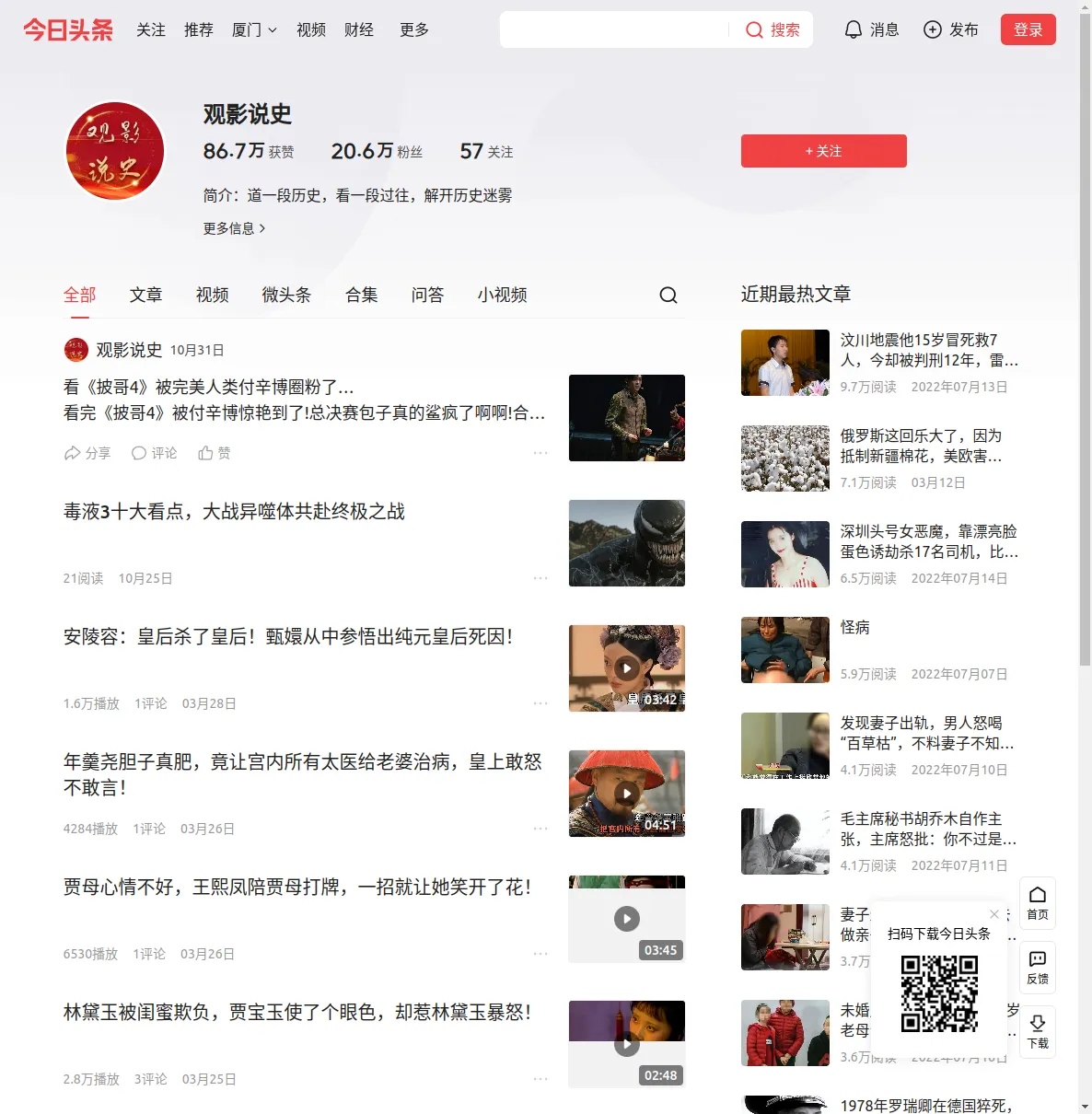The width and height of the screenshot is (1092, 1114).
Task: Open more options for the 年羹尧 video
Action: [x=540, y=829]
